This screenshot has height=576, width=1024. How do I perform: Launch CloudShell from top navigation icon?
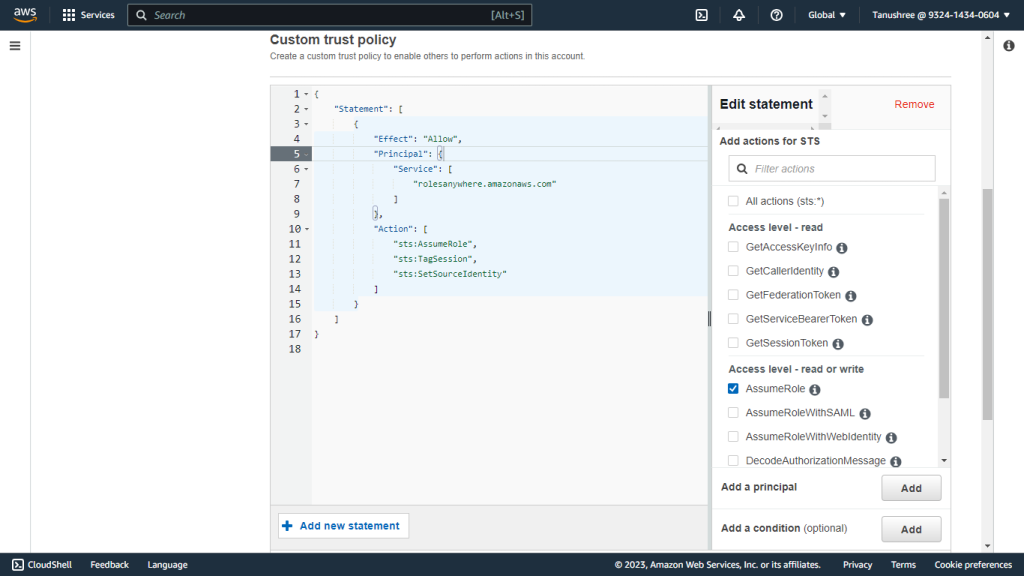click(x=701, y=14)
